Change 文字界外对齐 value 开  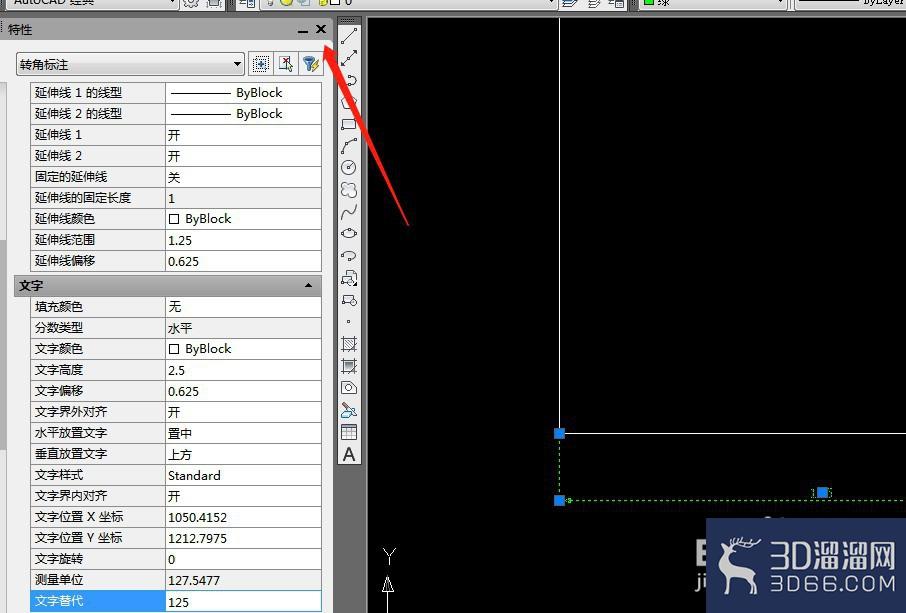click(243, 412)
